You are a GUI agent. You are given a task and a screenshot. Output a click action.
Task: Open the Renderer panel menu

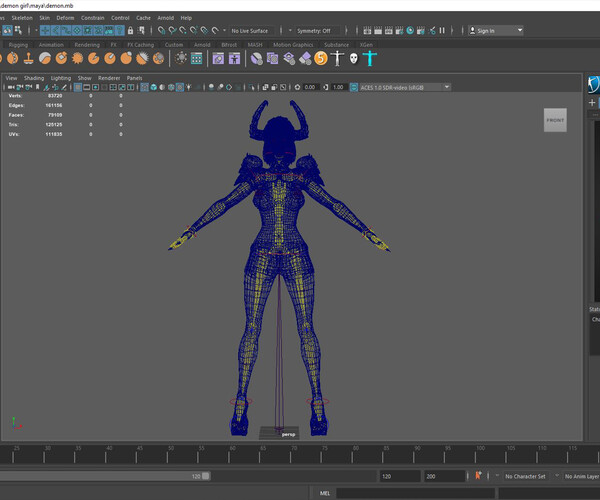tap(109, 78)
